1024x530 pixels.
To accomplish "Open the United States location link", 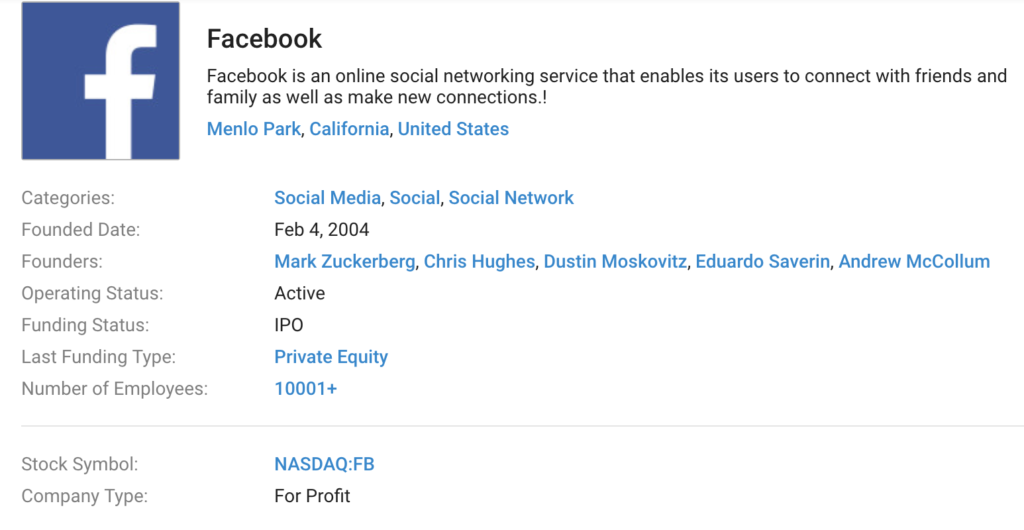I will pos(453,129).
